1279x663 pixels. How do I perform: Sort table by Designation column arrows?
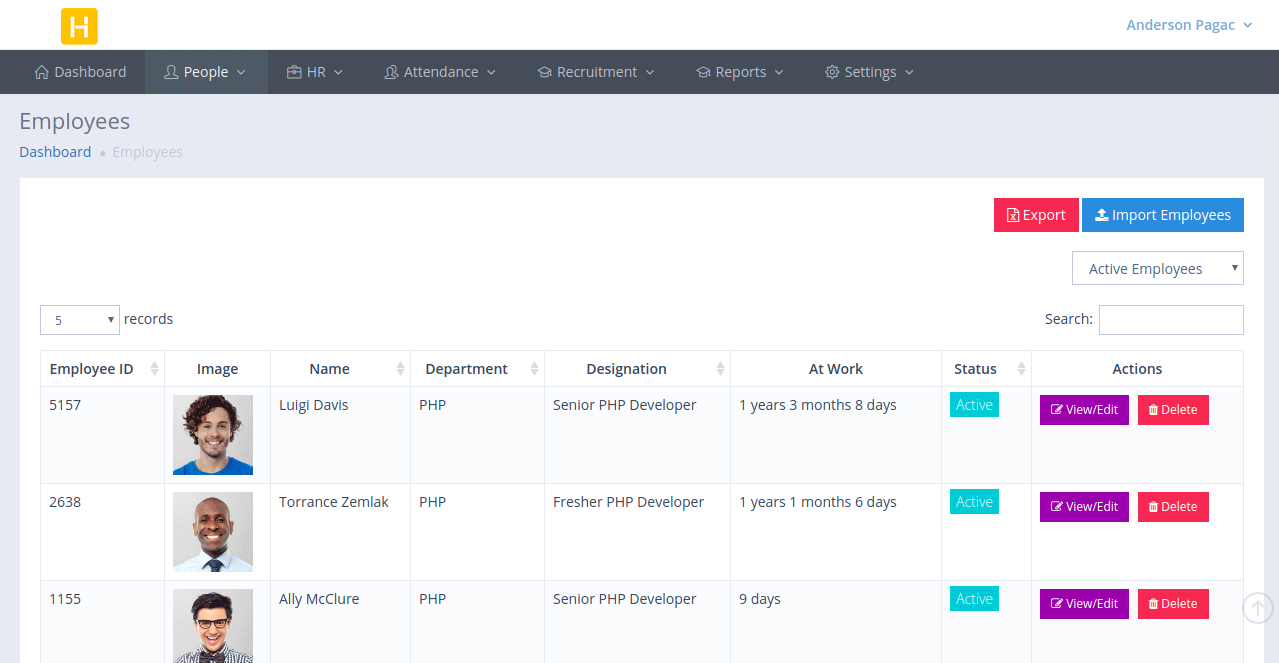720,369
